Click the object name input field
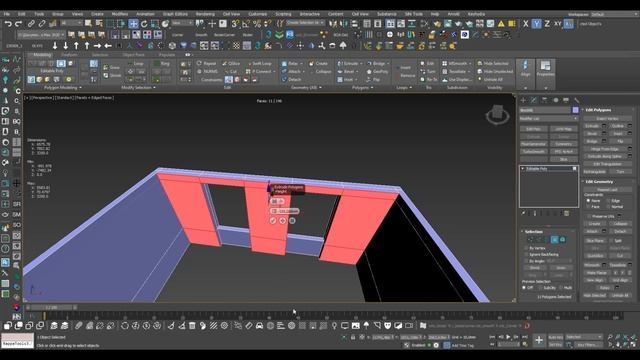This screenshot has width=640, height=360. pyautogui.click(x=545, y=110)
